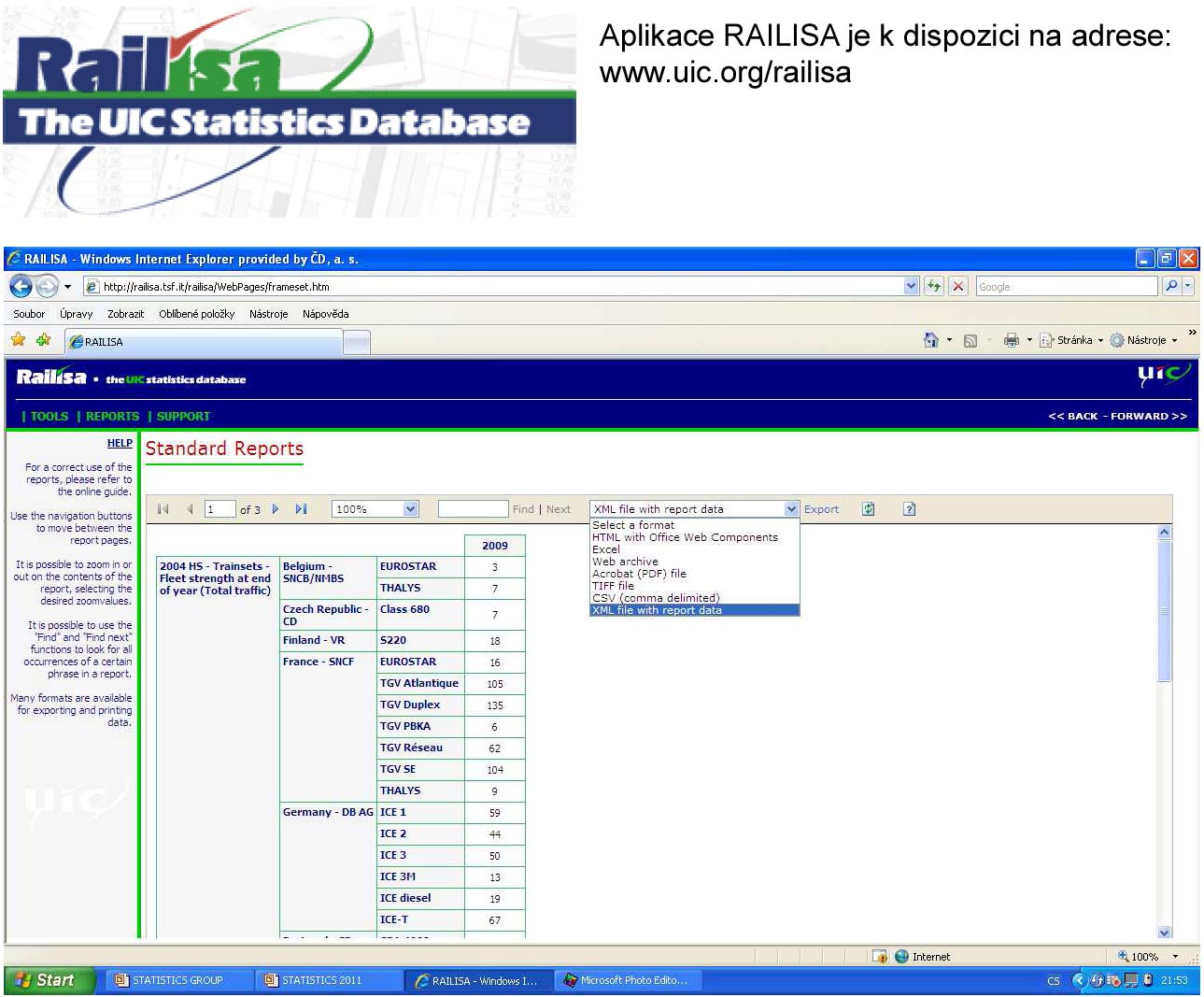Select the RAILISA browser tab

204,342
